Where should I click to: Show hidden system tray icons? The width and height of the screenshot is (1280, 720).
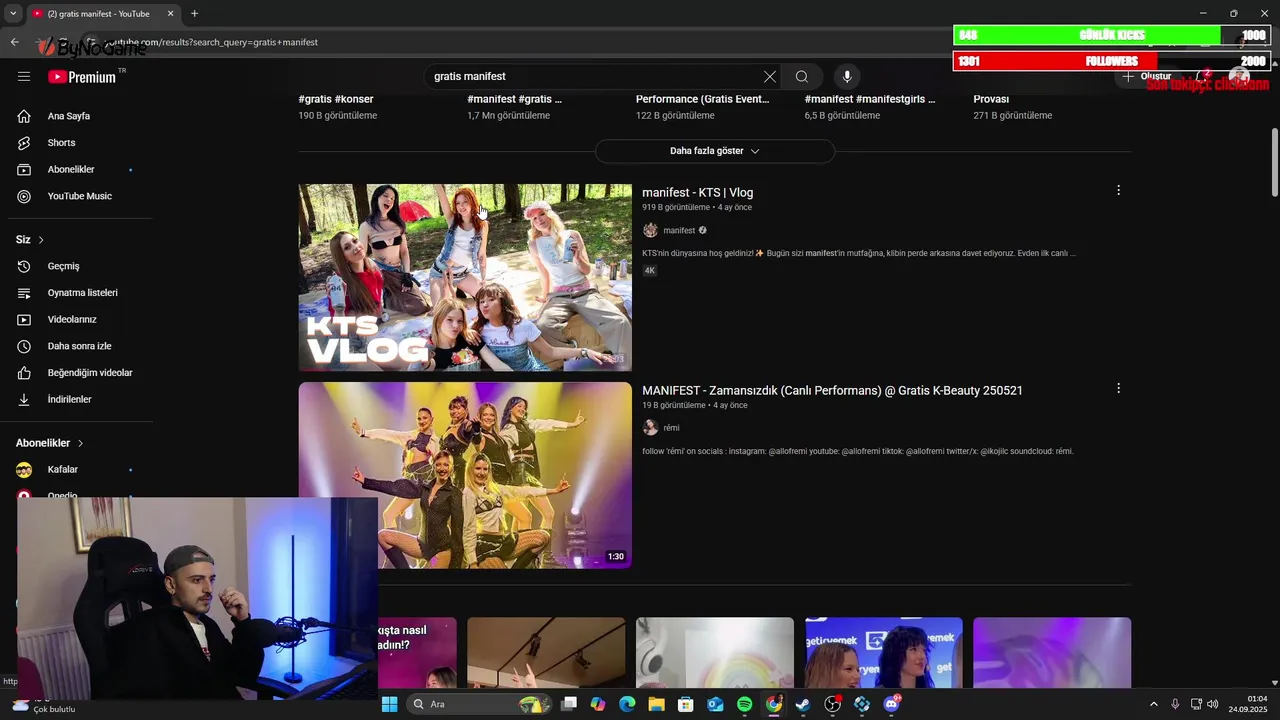pos(1153,704)
